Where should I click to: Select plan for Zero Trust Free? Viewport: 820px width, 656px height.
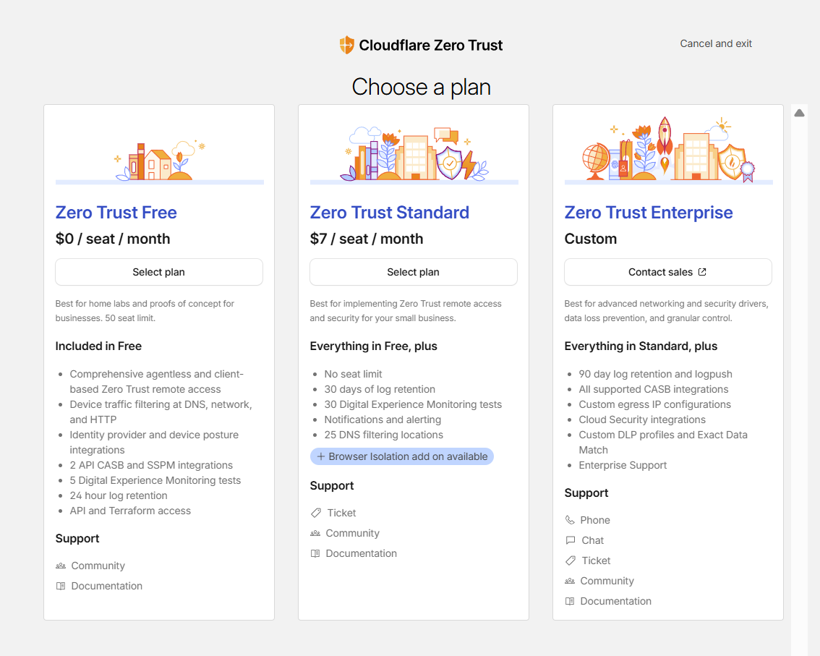(159, 272)
